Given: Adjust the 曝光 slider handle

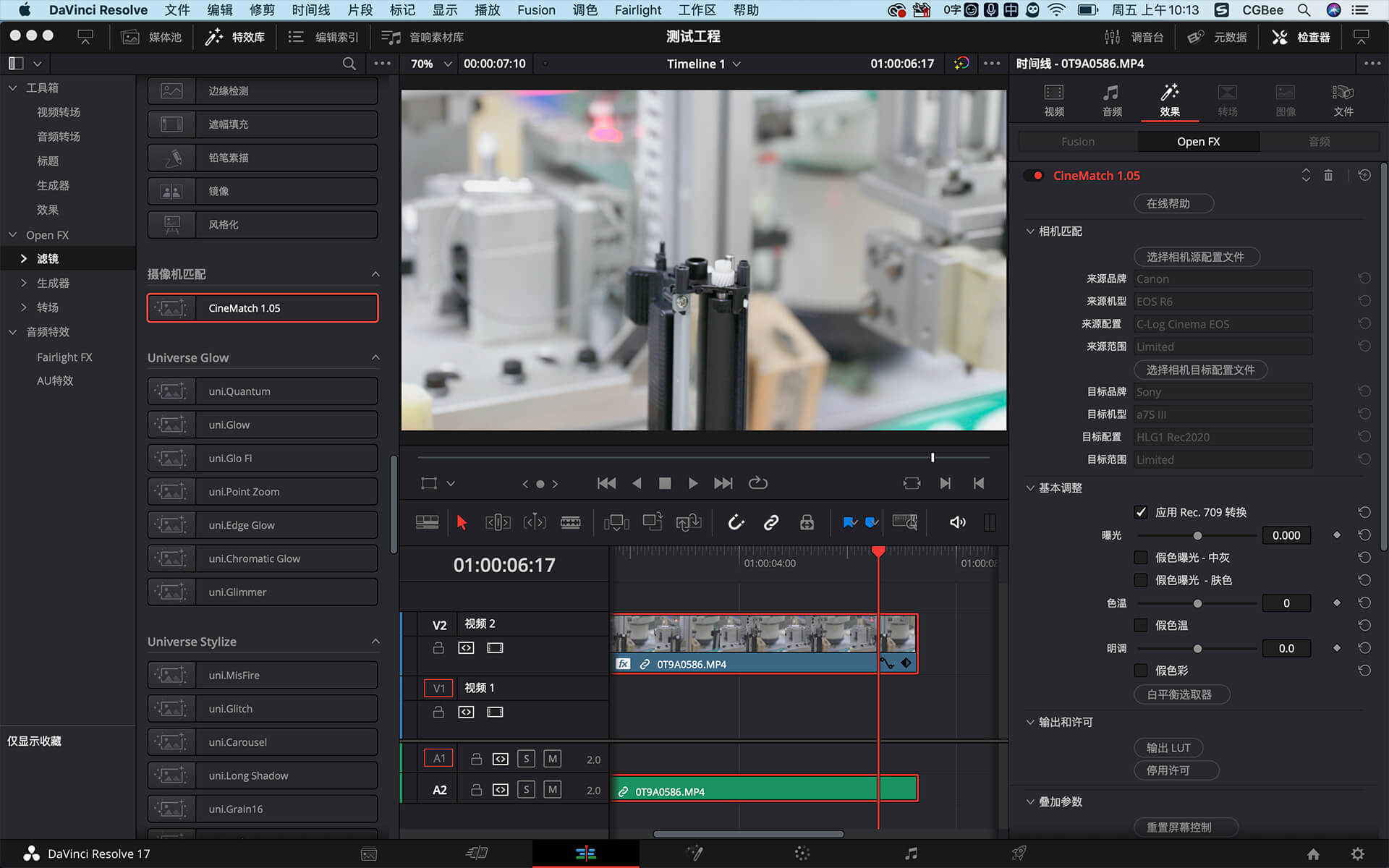Looking at the screenshot, I should click(1197, 535).
